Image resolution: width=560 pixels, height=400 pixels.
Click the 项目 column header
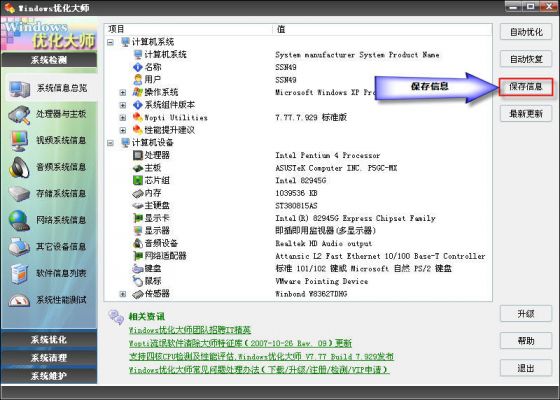click(x=188, y=29)
